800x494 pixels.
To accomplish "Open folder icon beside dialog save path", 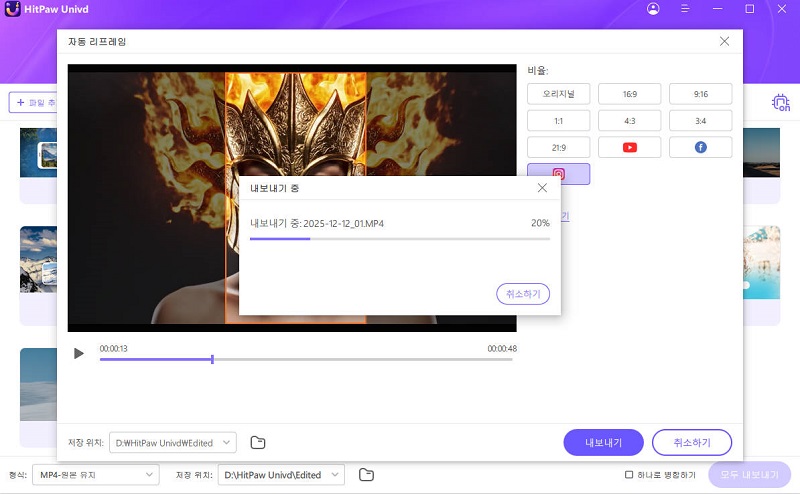I will point(258,442).
